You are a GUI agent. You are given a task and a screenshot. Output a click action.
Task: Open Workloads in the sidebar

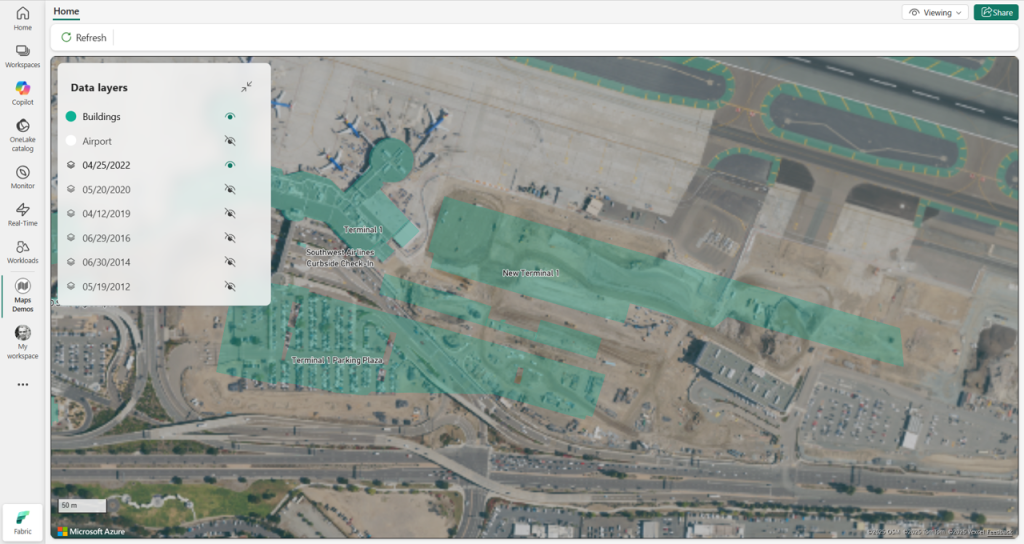click(22, 251)
